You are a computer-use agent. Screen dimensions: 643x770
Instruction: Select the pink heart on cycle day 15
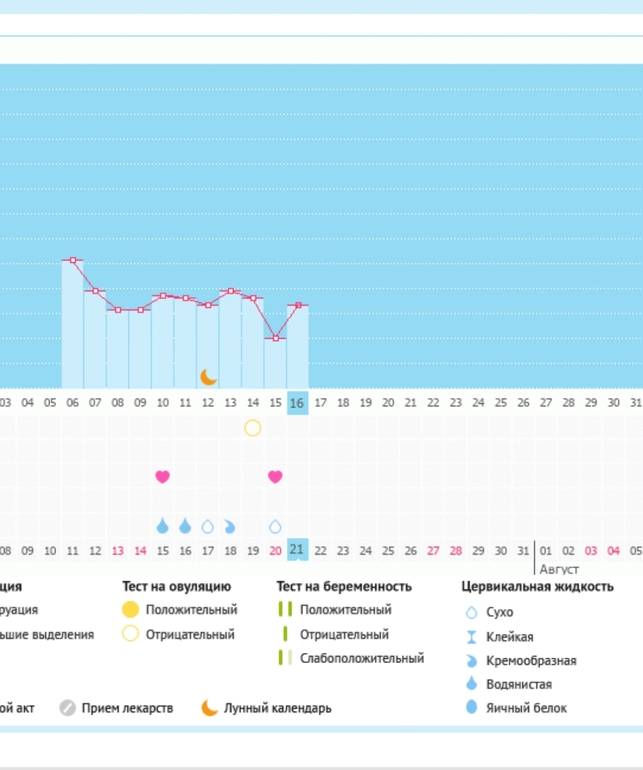(x=275, y=476)
